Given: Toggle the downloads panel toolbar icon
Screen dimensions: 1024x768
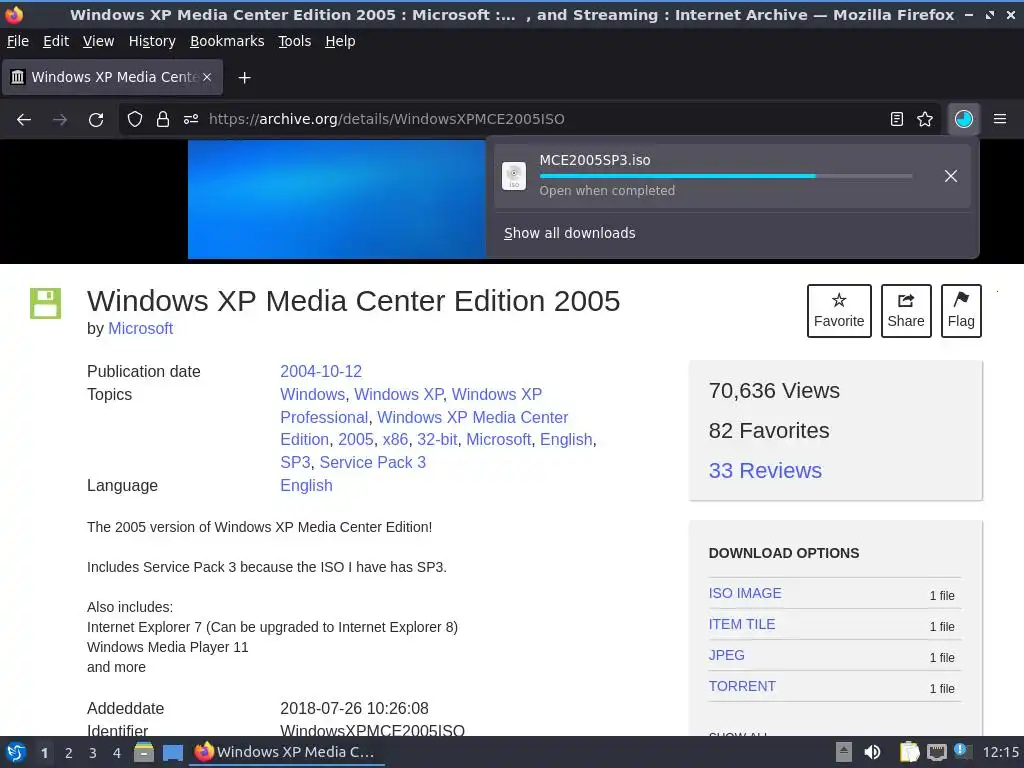Looking at the screenshot, I should point(964,119).
